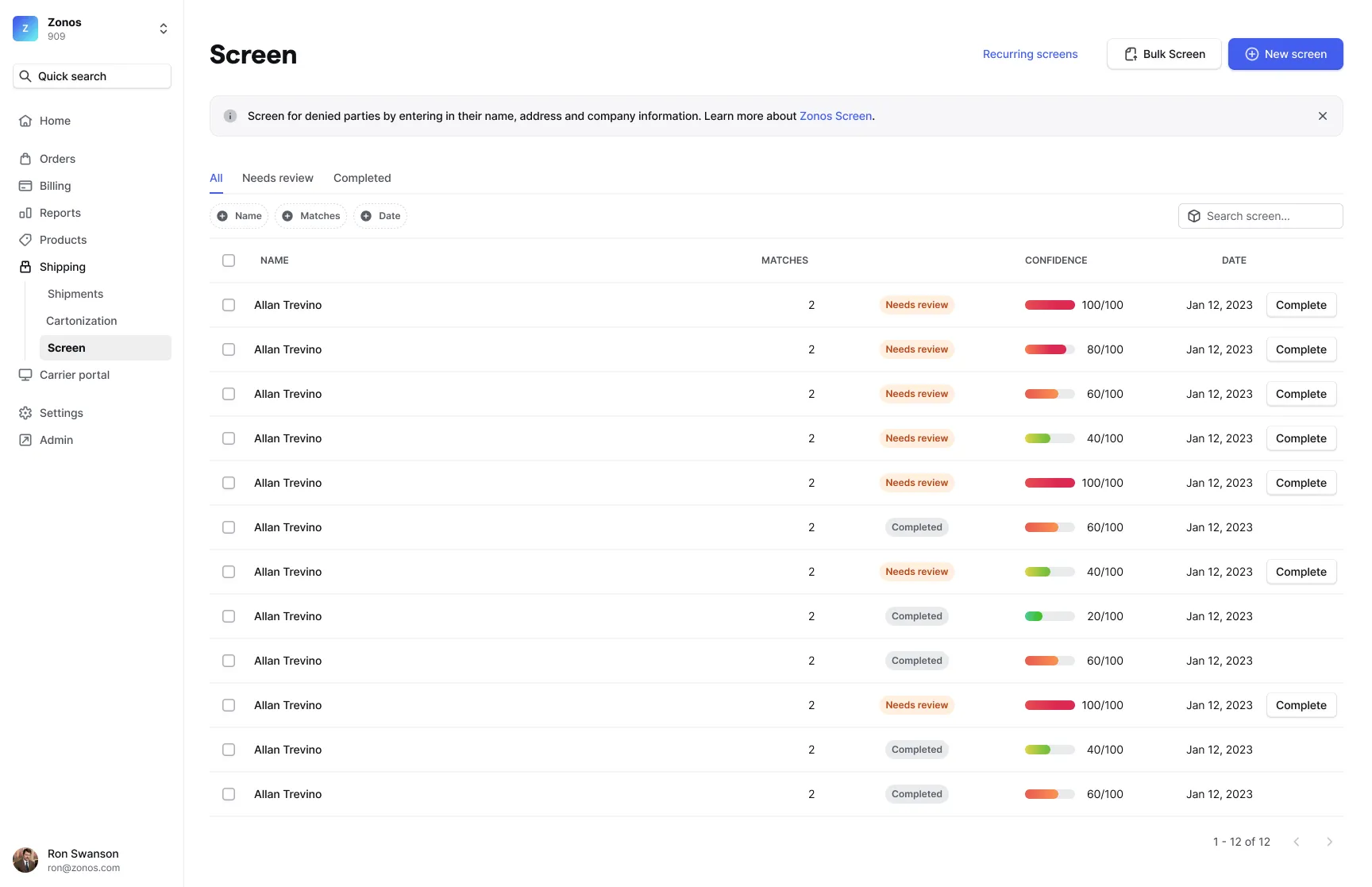Click the Admin external link icon
The image size is (1372, 887).
[25, 440]
